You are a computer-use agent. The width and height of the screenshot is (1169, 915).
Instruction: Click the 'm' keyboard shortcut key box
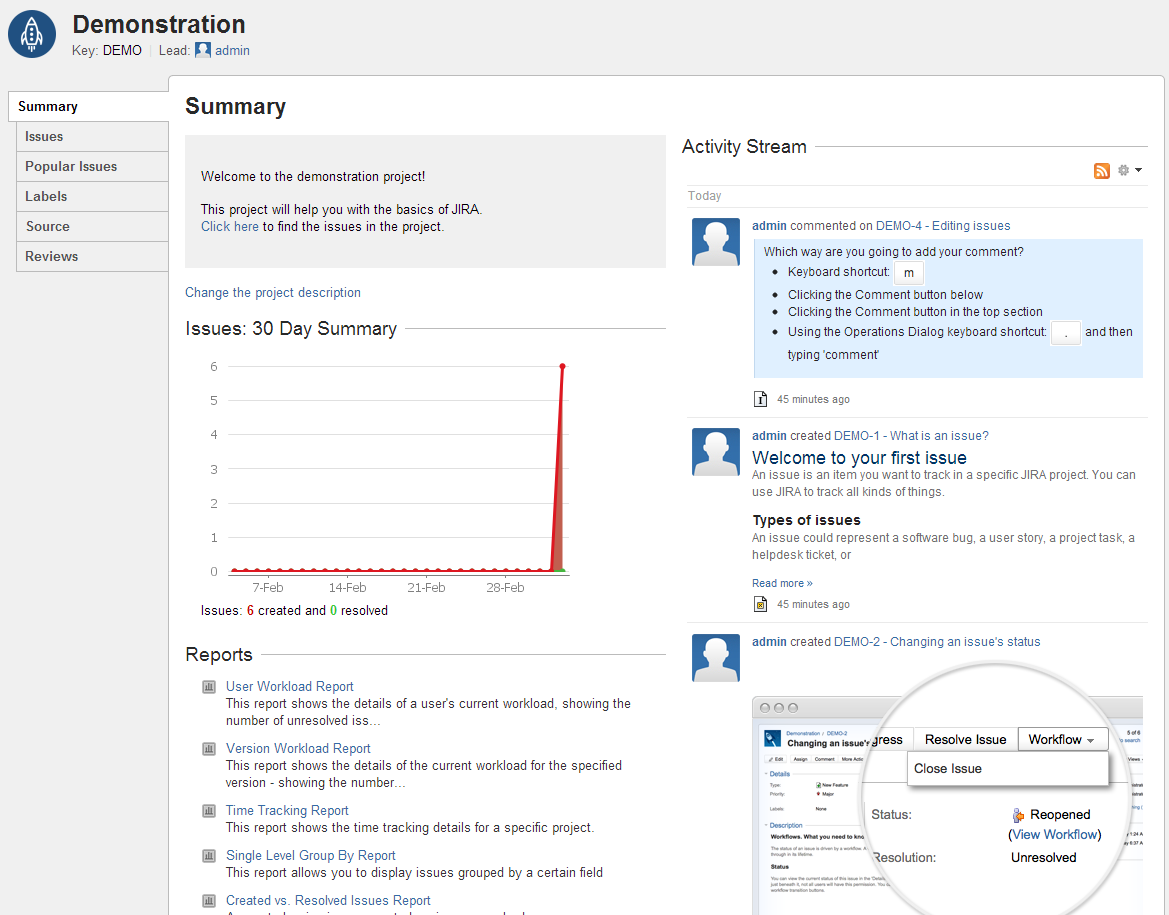(x=909, y=273)
